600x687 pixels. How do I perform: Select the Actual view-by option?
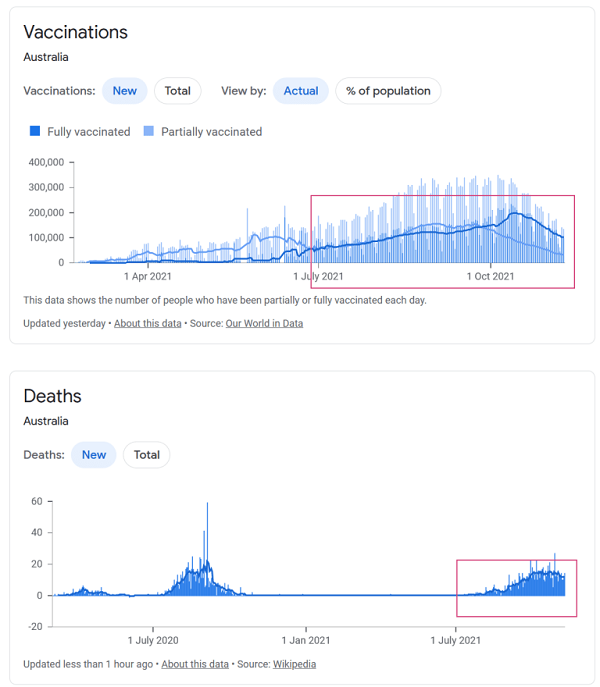coord(300,91)
